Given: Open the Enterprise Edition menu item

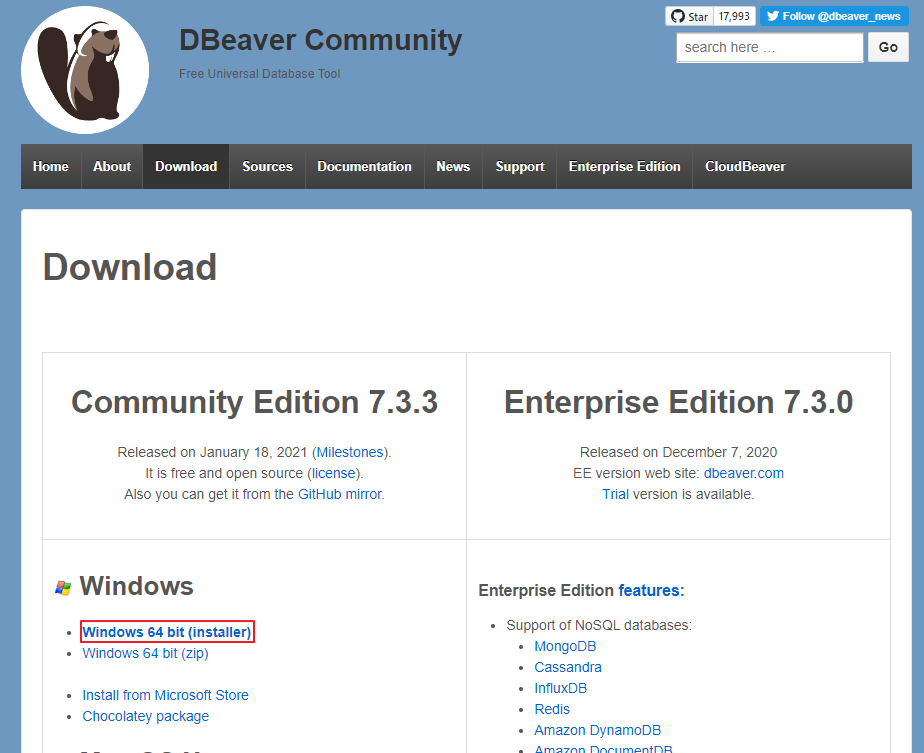Looking at the screenshot, I should pos(625,167).
